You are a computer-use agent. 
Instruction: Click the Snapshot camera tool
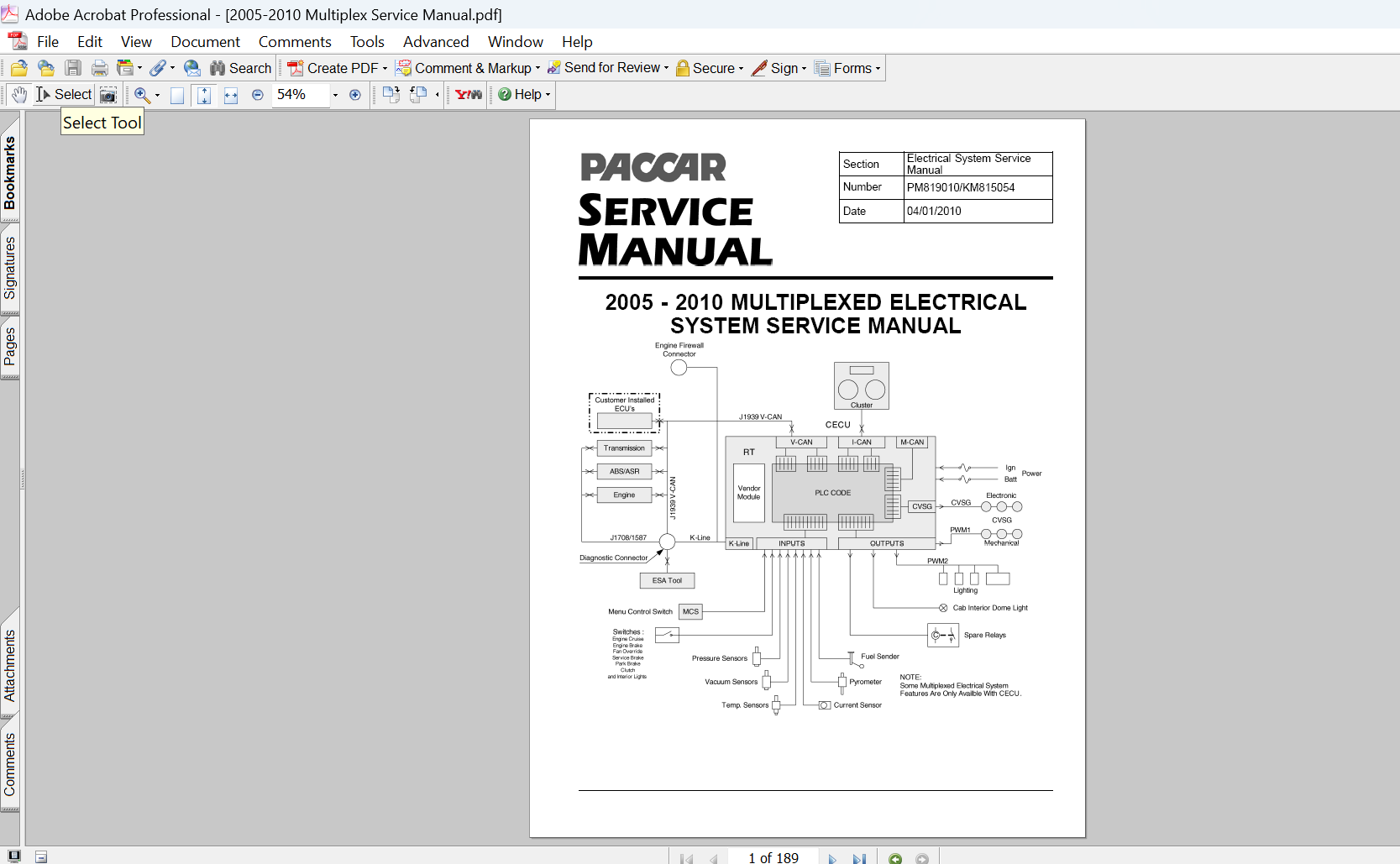(108, 95)
